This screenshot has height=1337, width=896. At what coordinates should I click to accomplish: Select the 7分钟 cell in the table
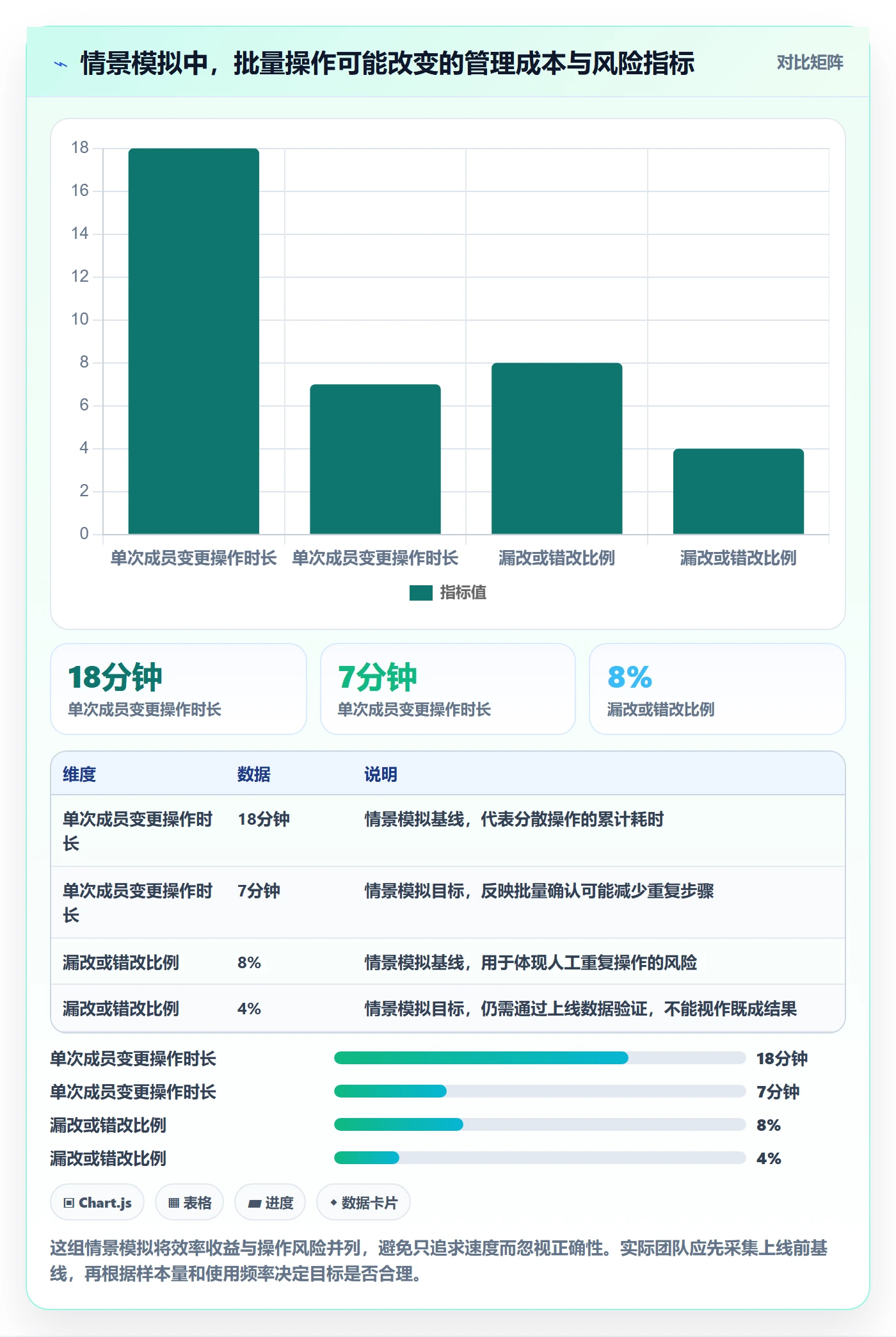tap(259, 891)
